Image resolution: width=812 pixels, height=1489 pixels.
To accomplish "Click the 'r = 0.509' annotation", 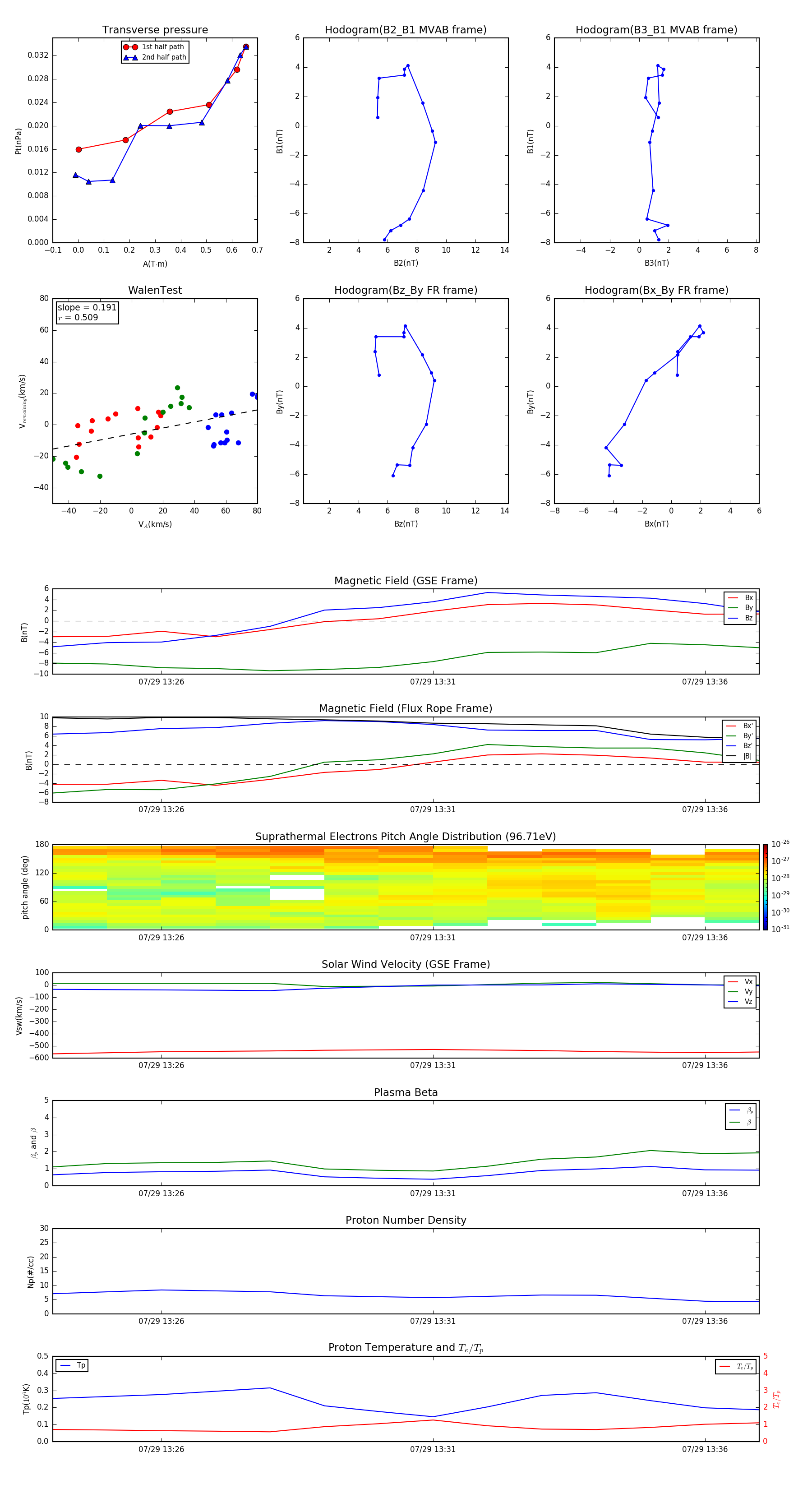I will click(78, 317).
